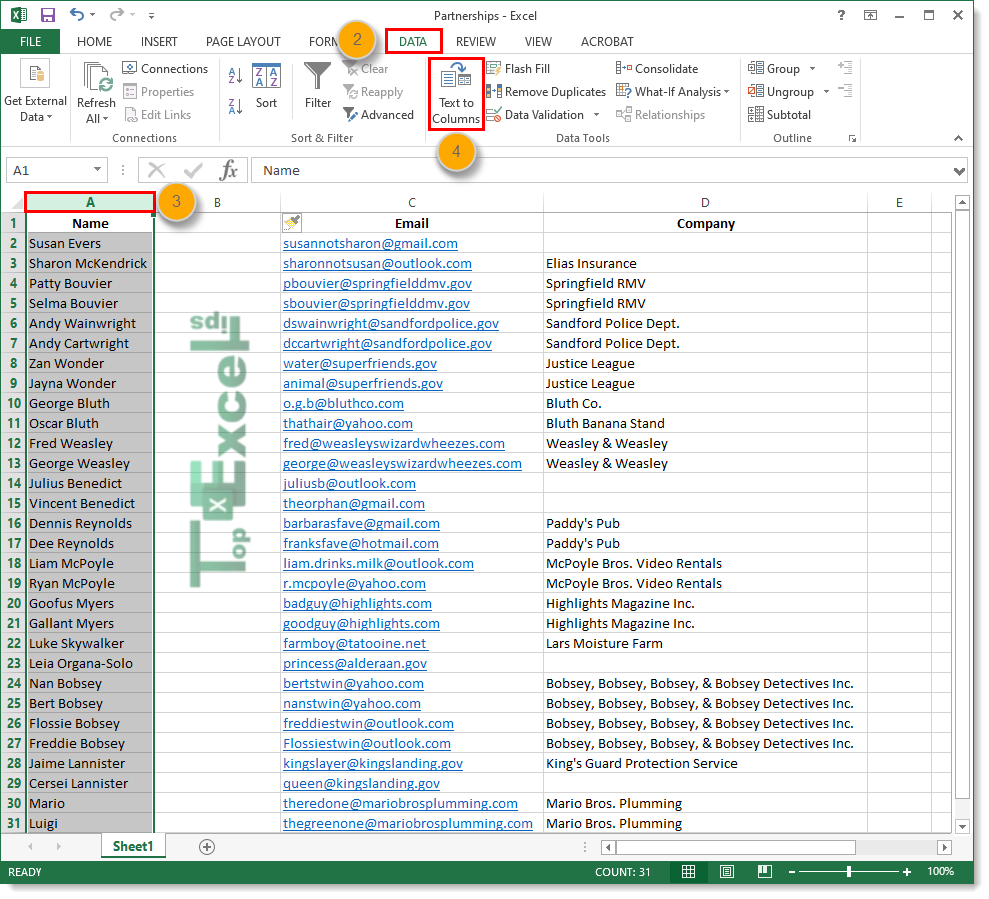Screen dimensions: 989x899
Task: Switch to the REVIEW tab
Action: [x=476, y=42]
